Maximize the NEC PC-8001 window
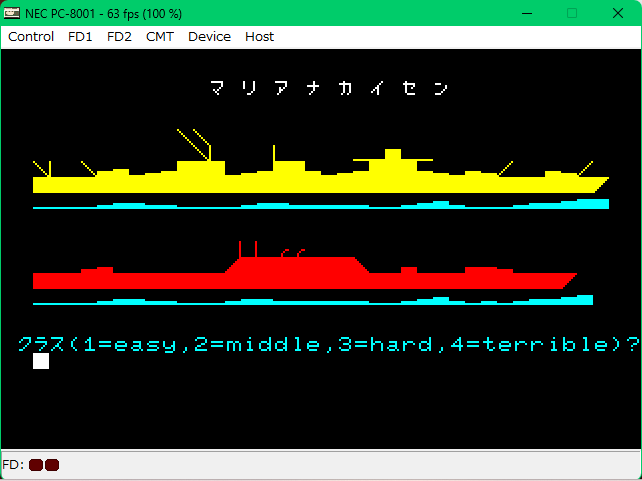 point(572,14)
